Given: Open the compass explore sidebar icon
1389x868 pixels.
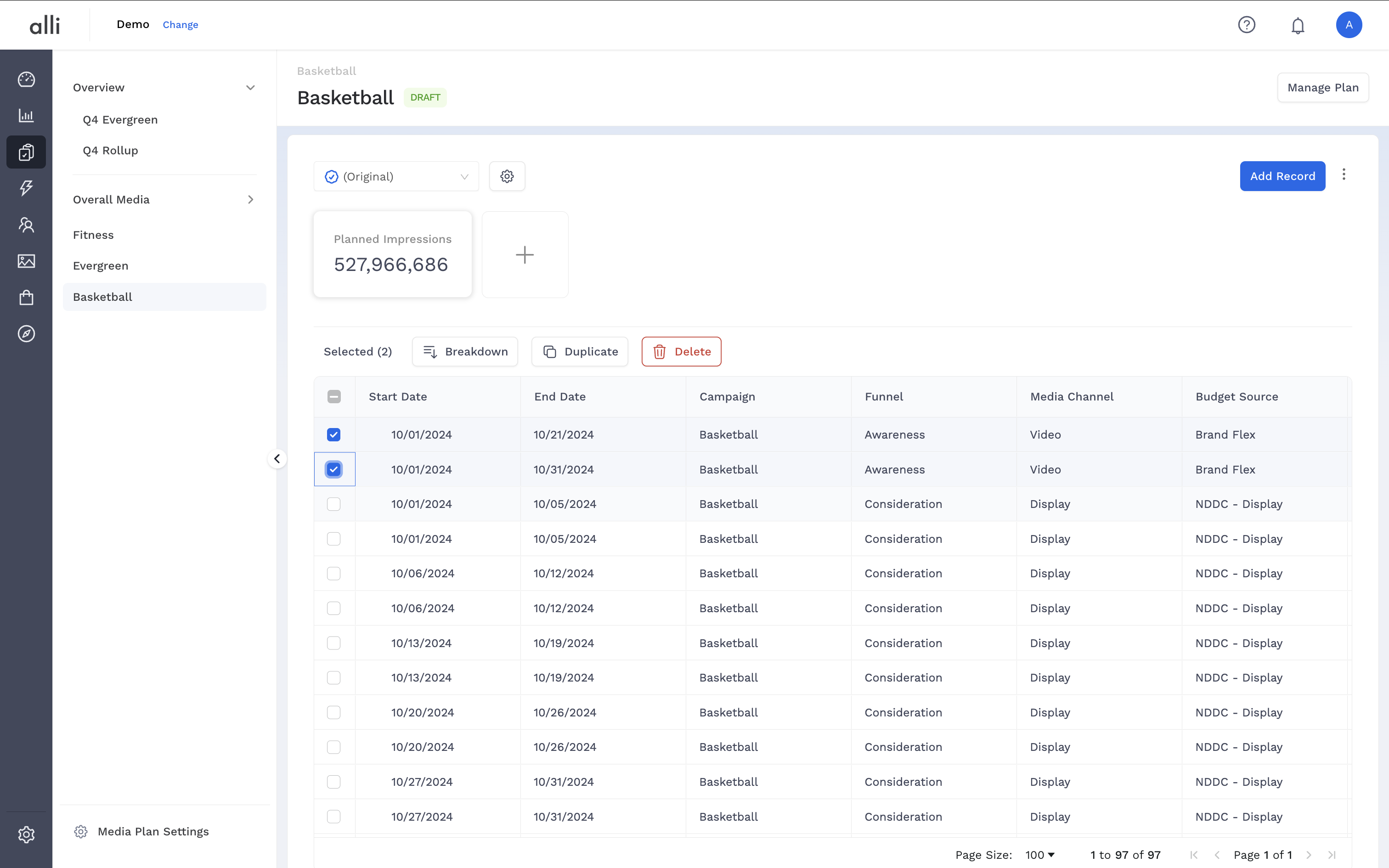Looking at the screenshot, I should coord(26,333).
